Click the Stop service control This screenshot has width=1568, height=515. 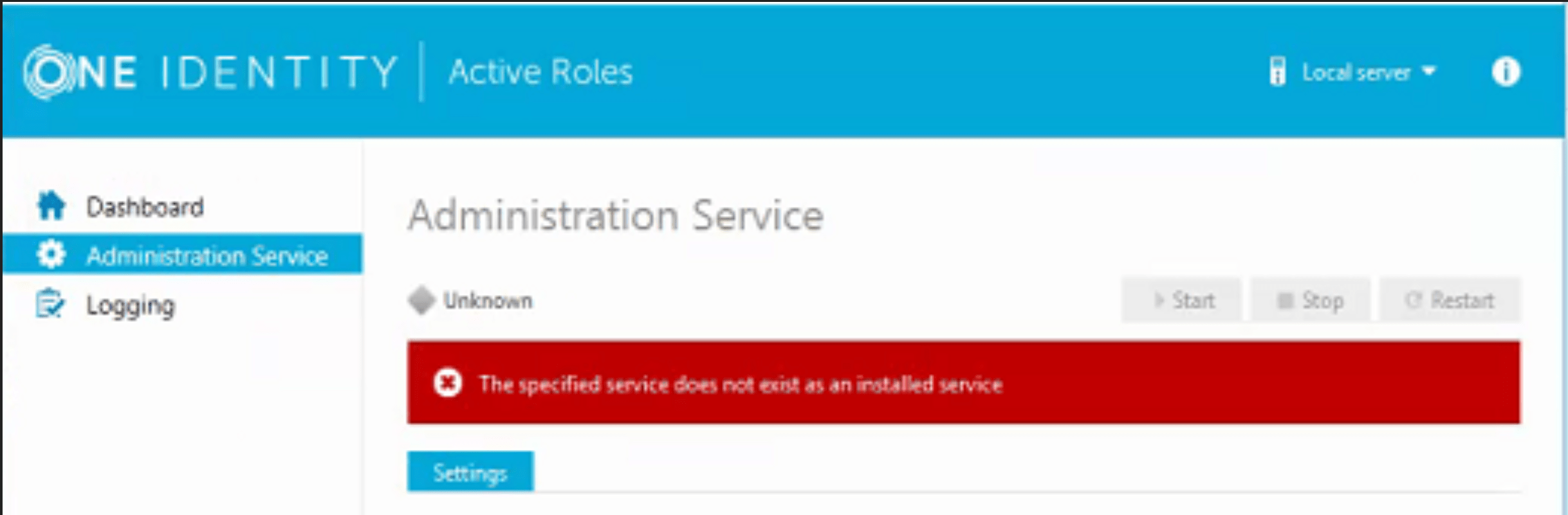click(1309, 300)
